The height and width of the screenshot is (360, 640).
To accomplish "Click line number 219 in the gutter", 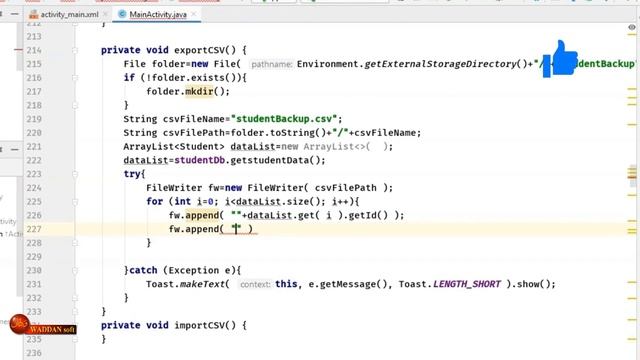I will [x=34, y=119].
